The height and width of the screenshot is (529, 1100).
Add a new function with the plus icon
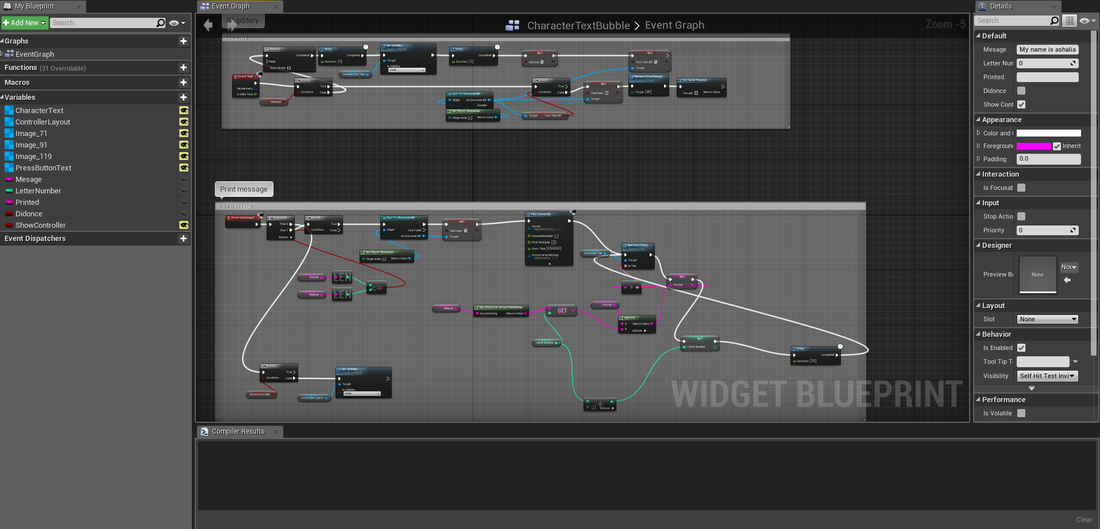pos(183,68)
